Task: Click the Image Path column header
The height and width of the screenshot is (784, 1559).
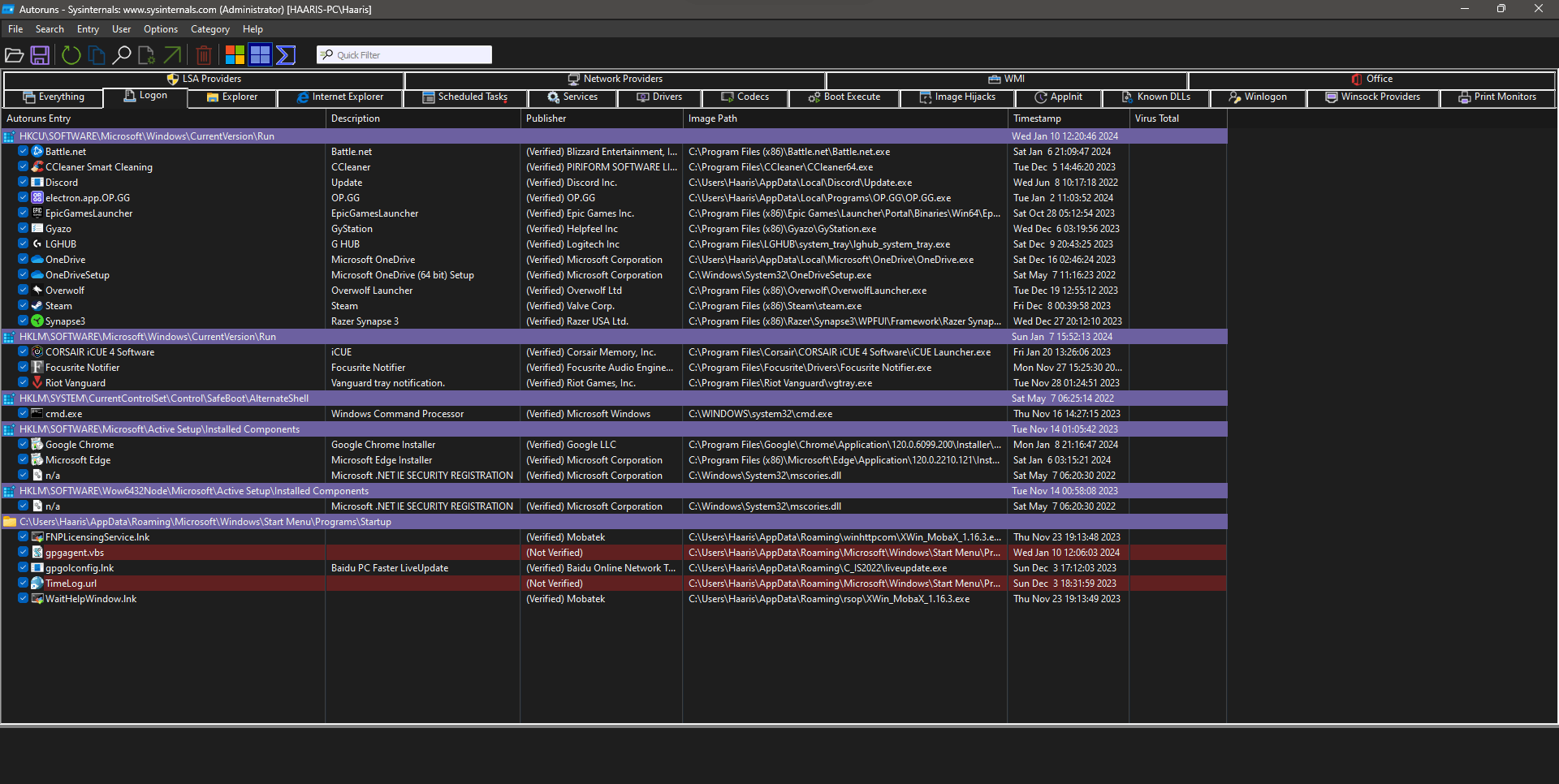Action: coord(844,118)
